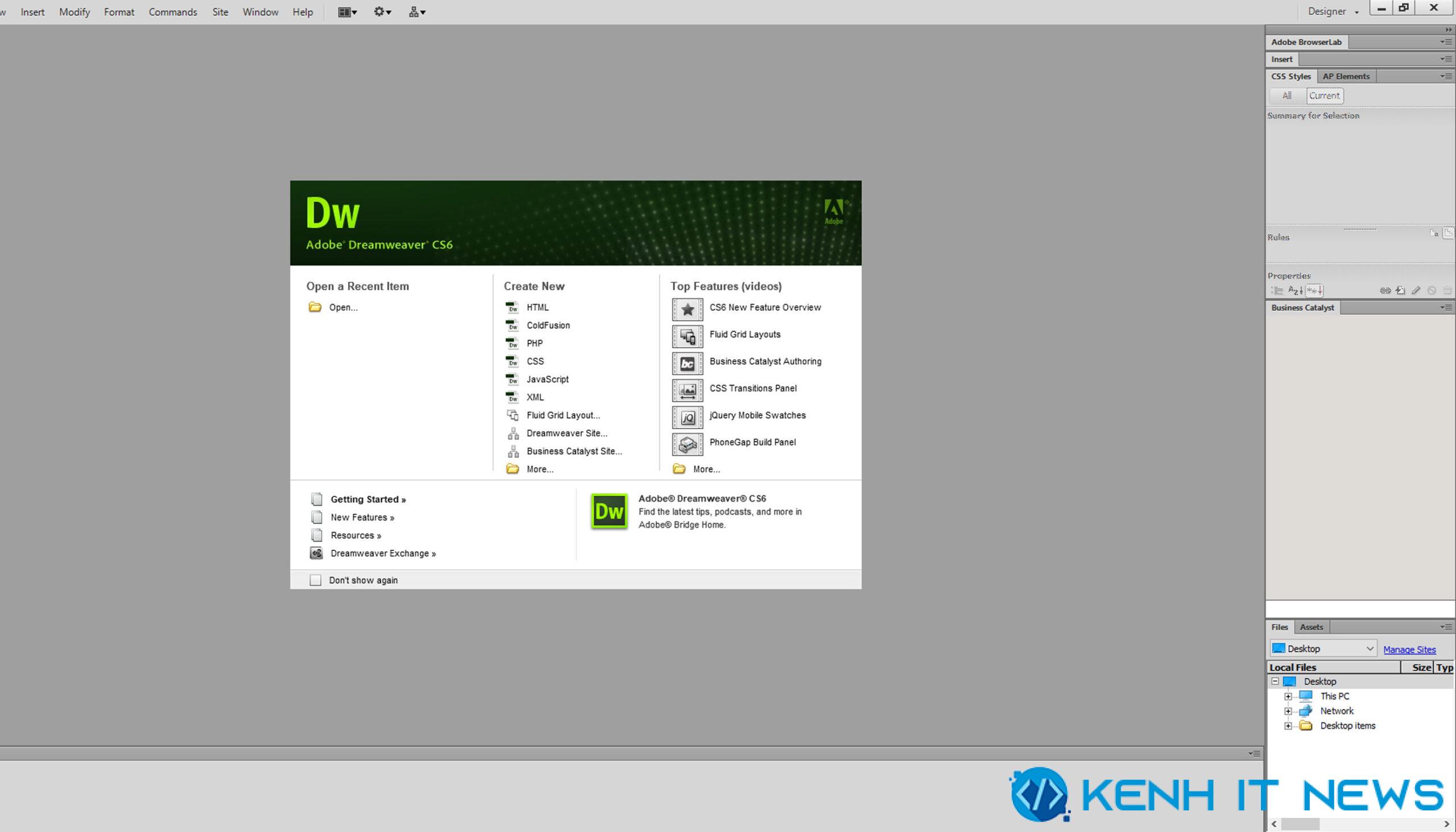Open a recent item via Open button
Screen dimensions: 1456x832
pyautogui.click(x=342, y=307)
